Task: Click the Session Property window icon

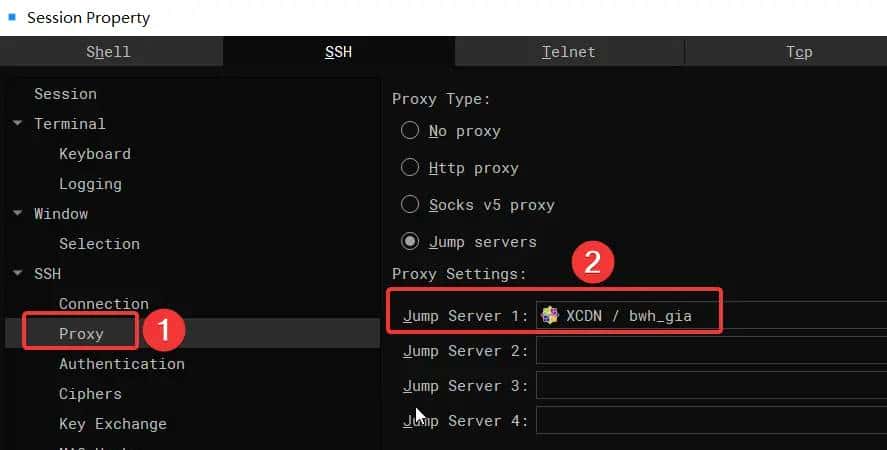Action: pos(12,17)
